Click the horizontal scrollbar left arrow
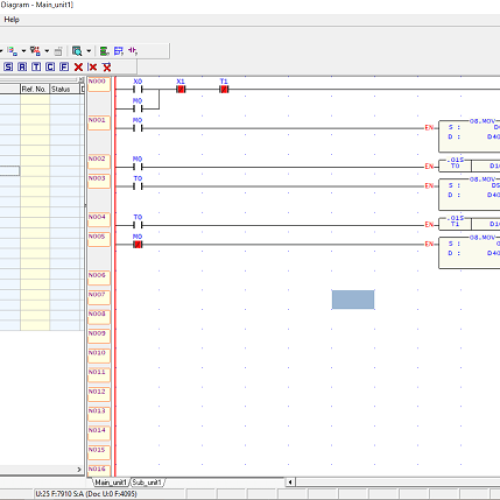Screen dimensions: 500x500 tap(290, 482)
